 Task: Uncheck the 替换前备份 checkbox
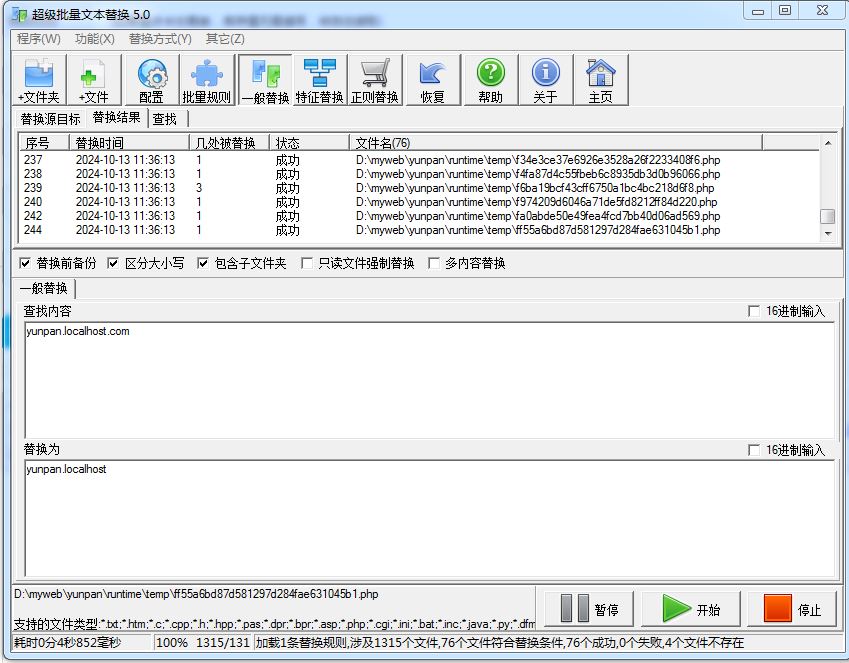(x=25, y=264)
